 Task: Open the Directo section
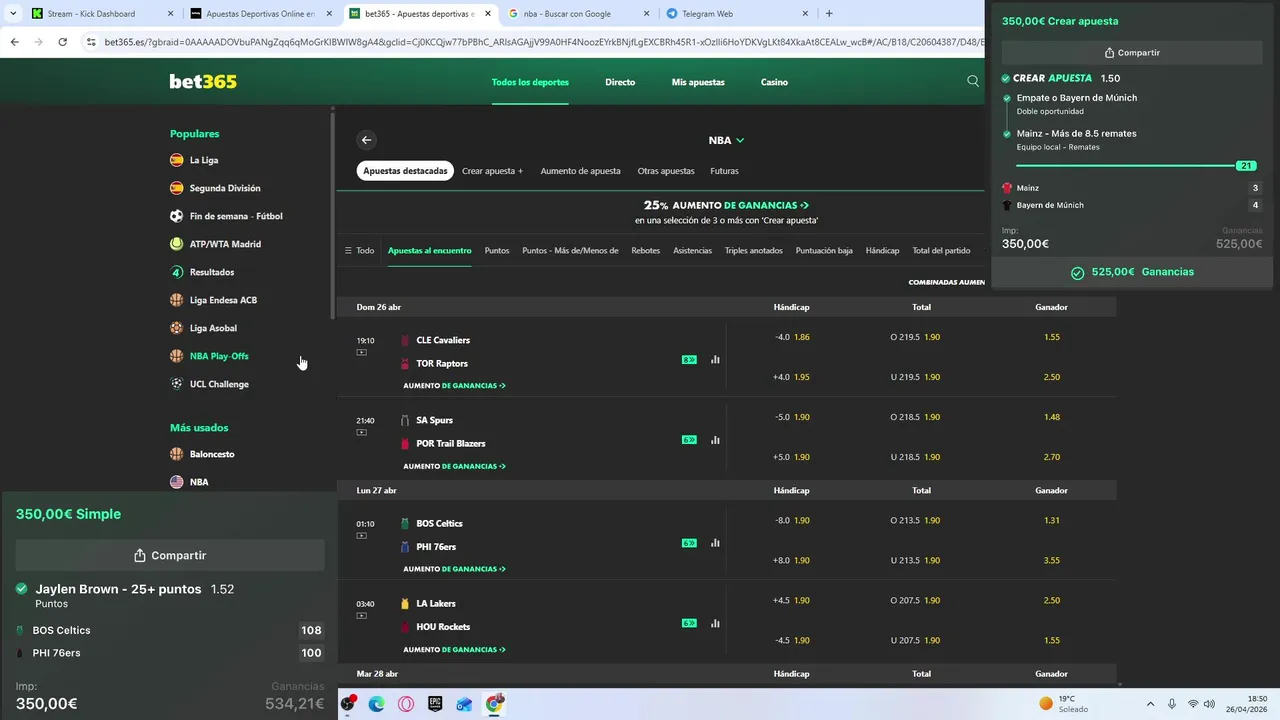point(620,82)
